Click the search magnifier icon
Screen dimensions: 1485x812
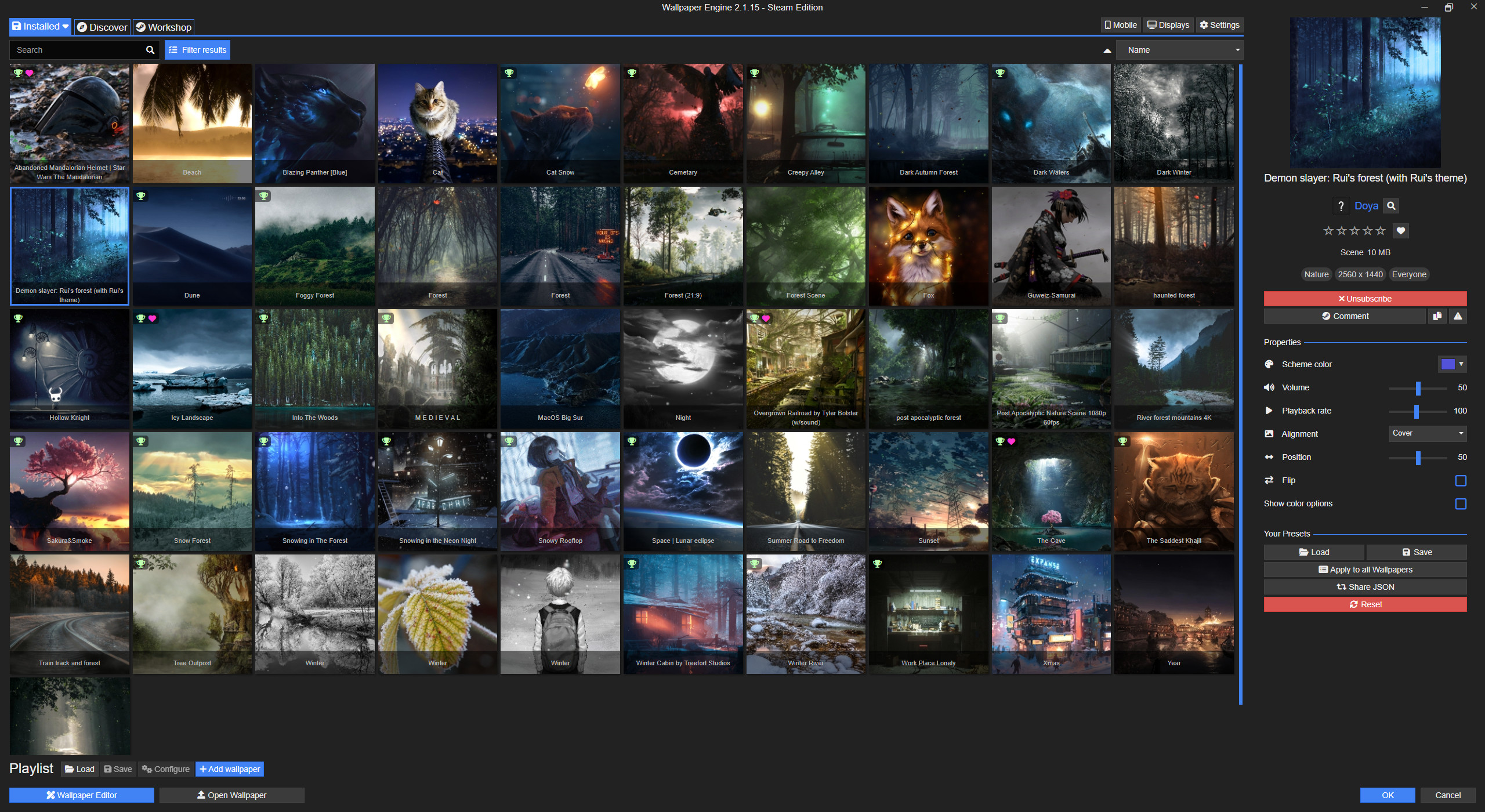pyautogui.click(x=150, y=50)
